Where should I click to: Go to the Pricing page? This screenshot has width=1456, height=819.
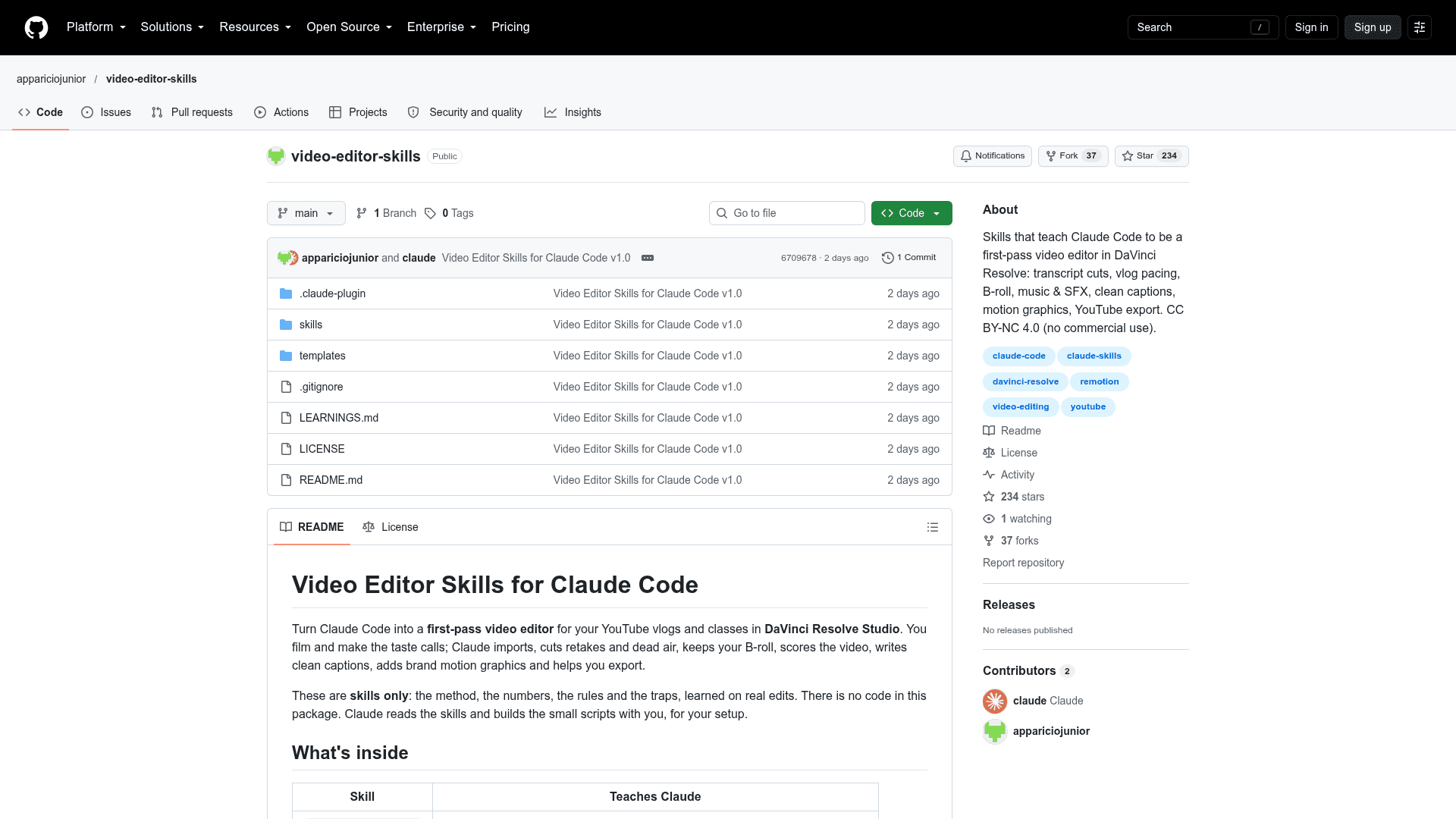point(510,27)
